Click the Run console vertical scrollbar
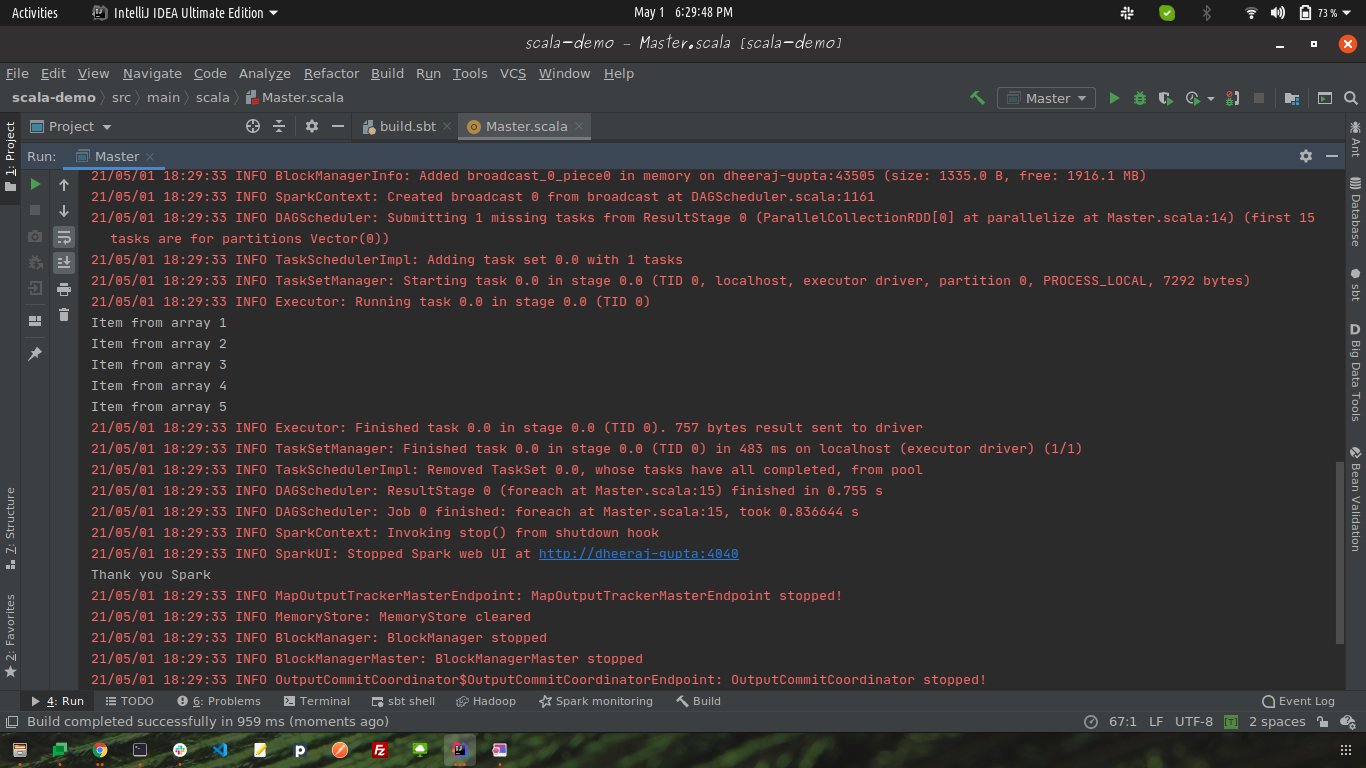The image size is (1366, 768). tap(1341, 553)
